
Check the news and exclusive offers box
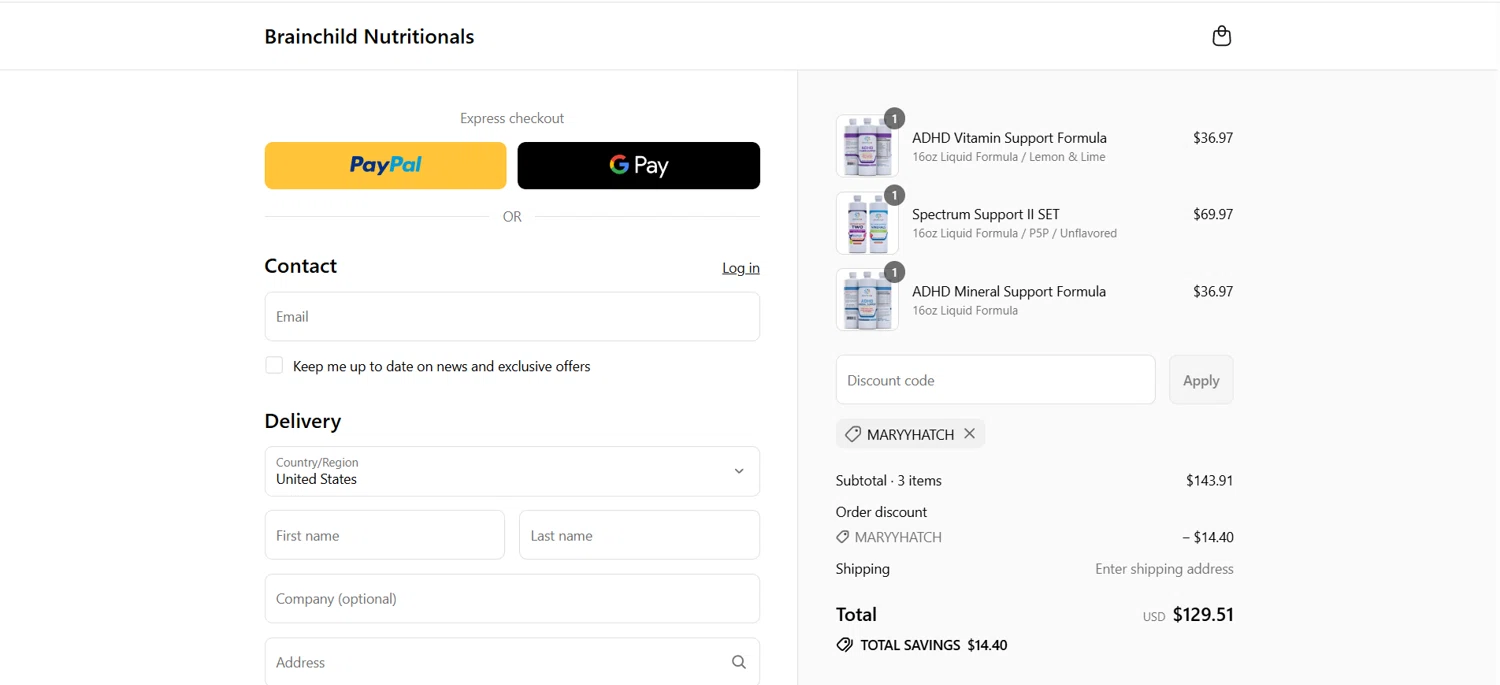click(x=274, y=365)
